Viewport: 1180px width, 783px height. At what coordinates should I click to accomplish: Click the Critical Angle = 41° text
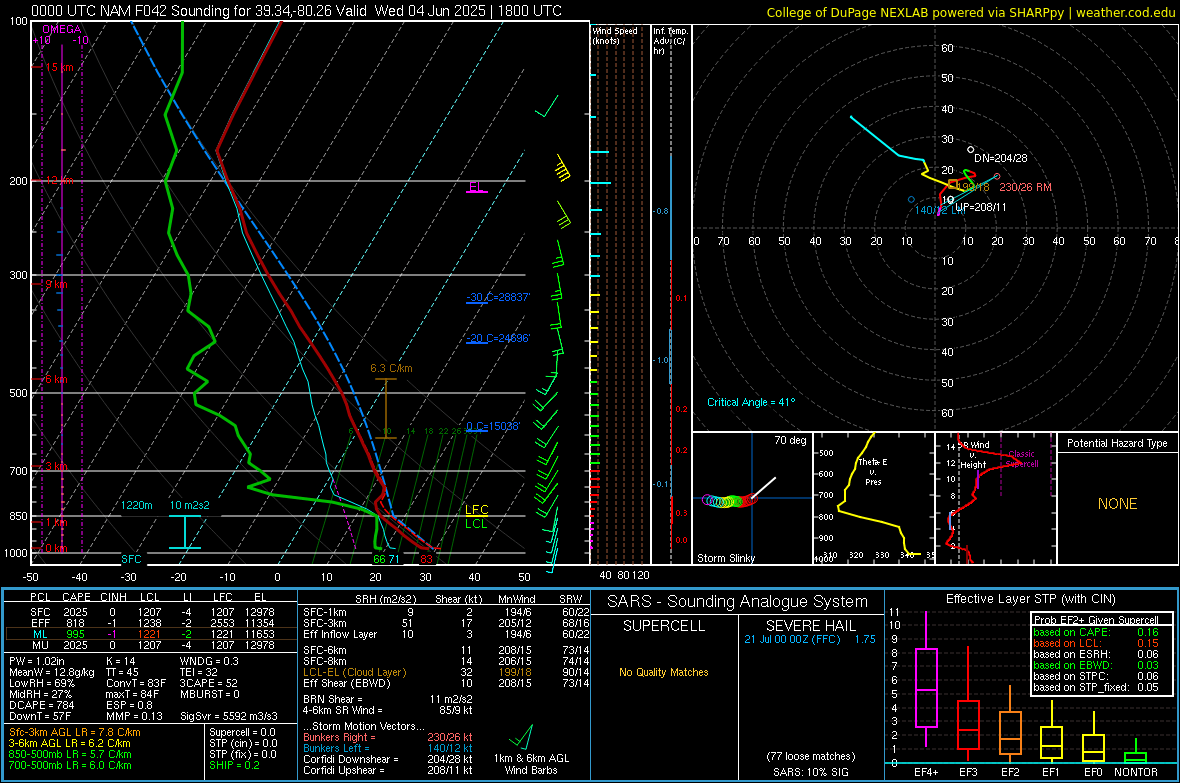point(750,402)
